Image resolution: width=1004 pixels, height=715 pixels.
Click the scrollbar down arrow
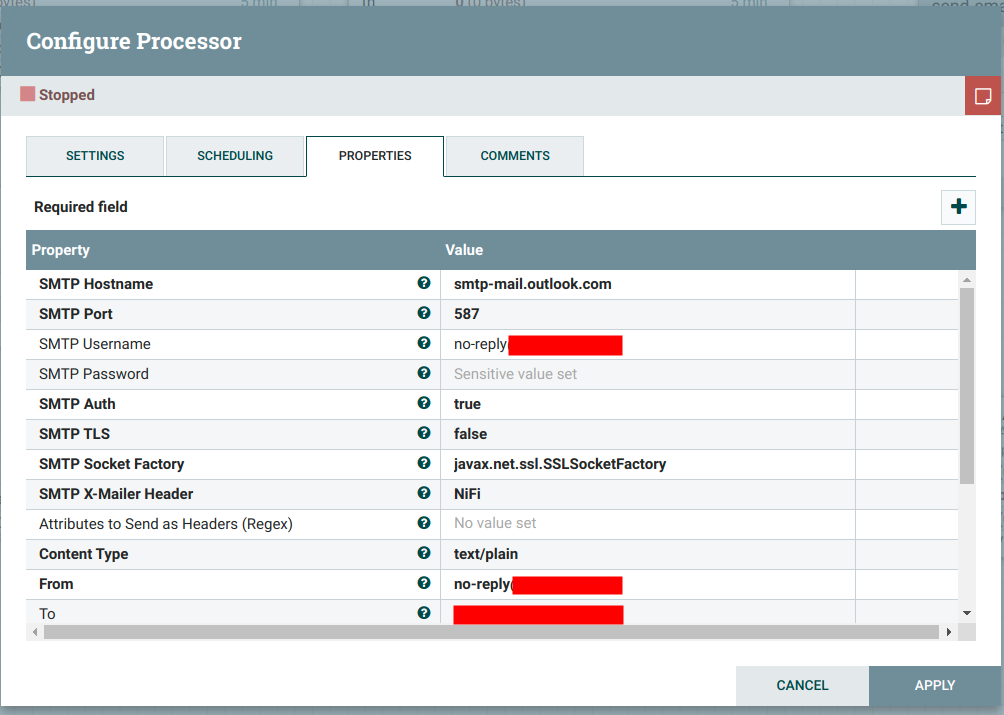pos(966,611)
